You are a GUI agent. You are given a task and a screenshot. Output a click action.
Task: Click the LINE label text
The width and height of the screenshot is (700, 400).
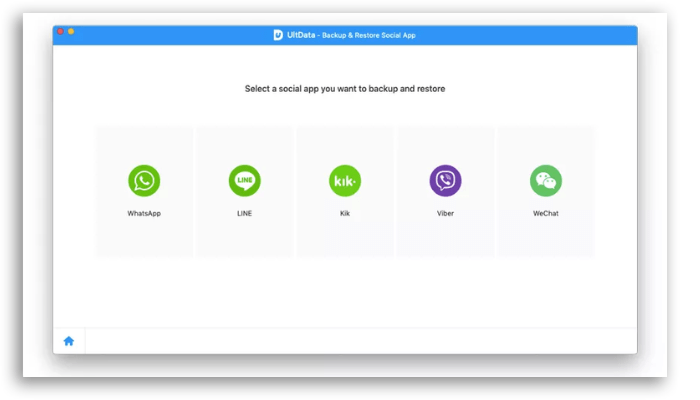point(244,213)
